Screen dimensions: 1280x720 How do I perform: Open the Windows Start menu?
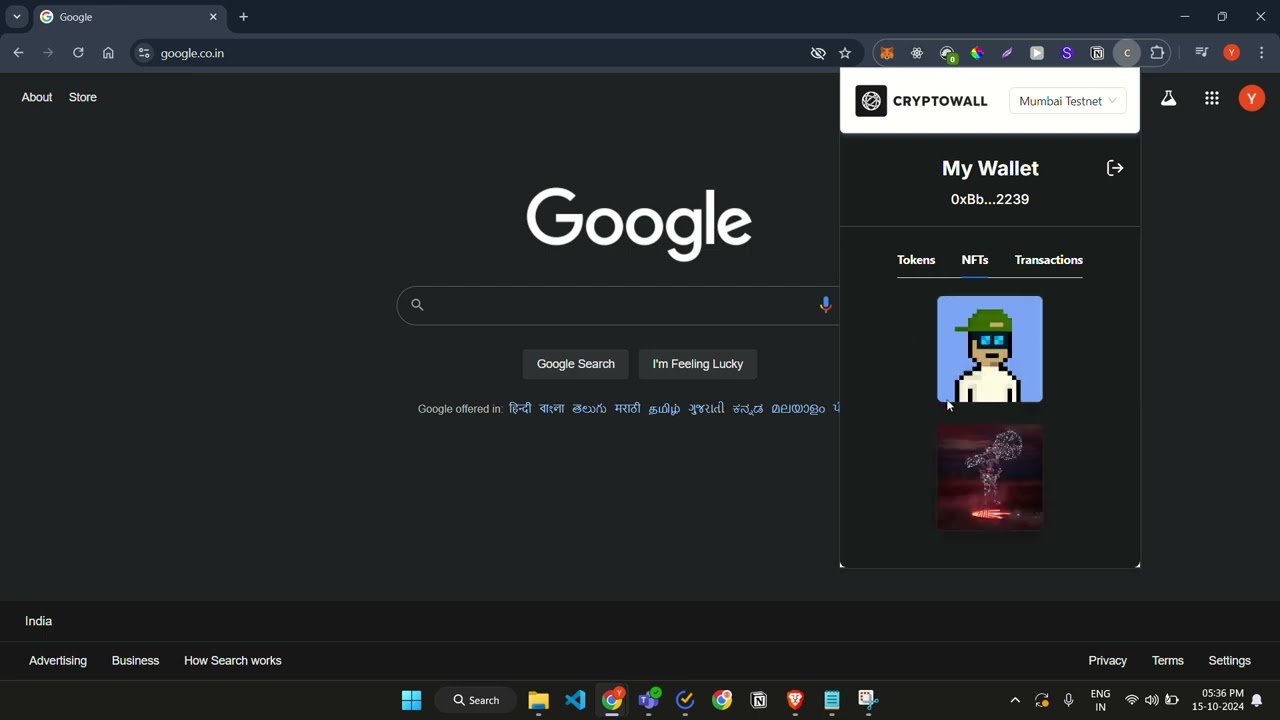pyautogui.click(x=411, y=701)
